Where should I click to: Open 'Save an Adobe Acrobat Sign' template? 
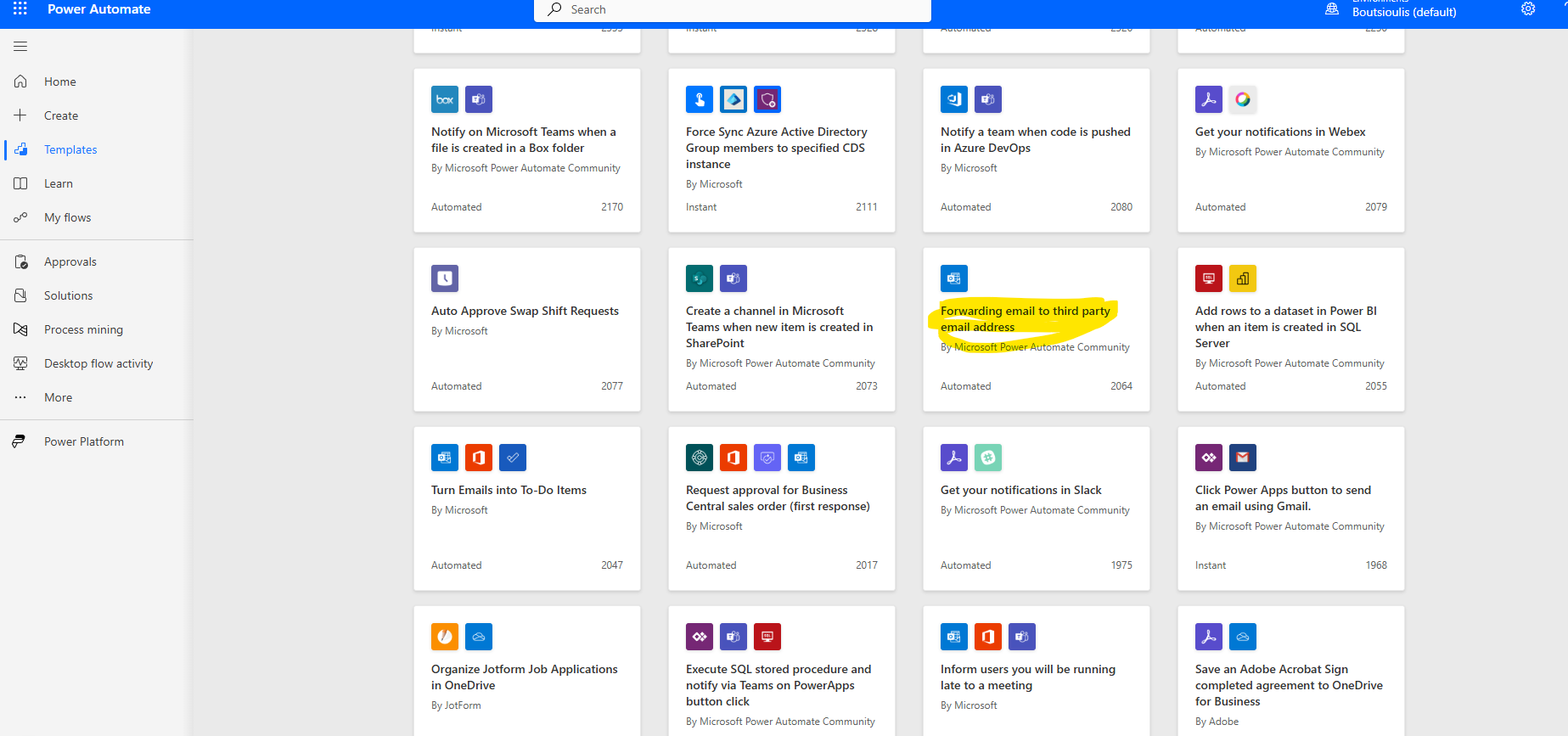(1289, 685)
